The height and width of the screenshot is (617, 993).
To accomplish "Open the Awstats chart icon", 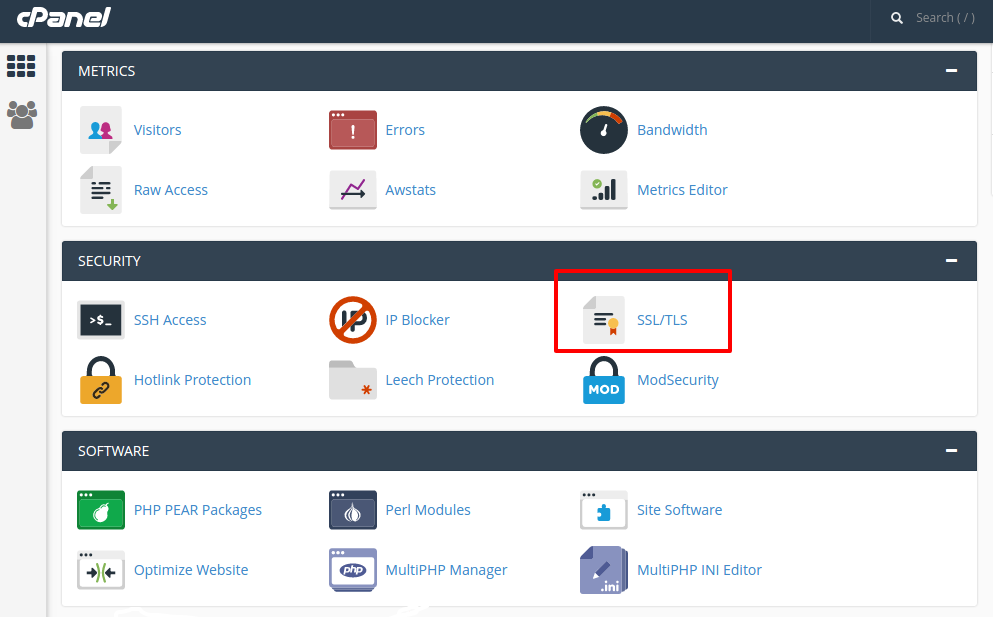I will point(352,190).
